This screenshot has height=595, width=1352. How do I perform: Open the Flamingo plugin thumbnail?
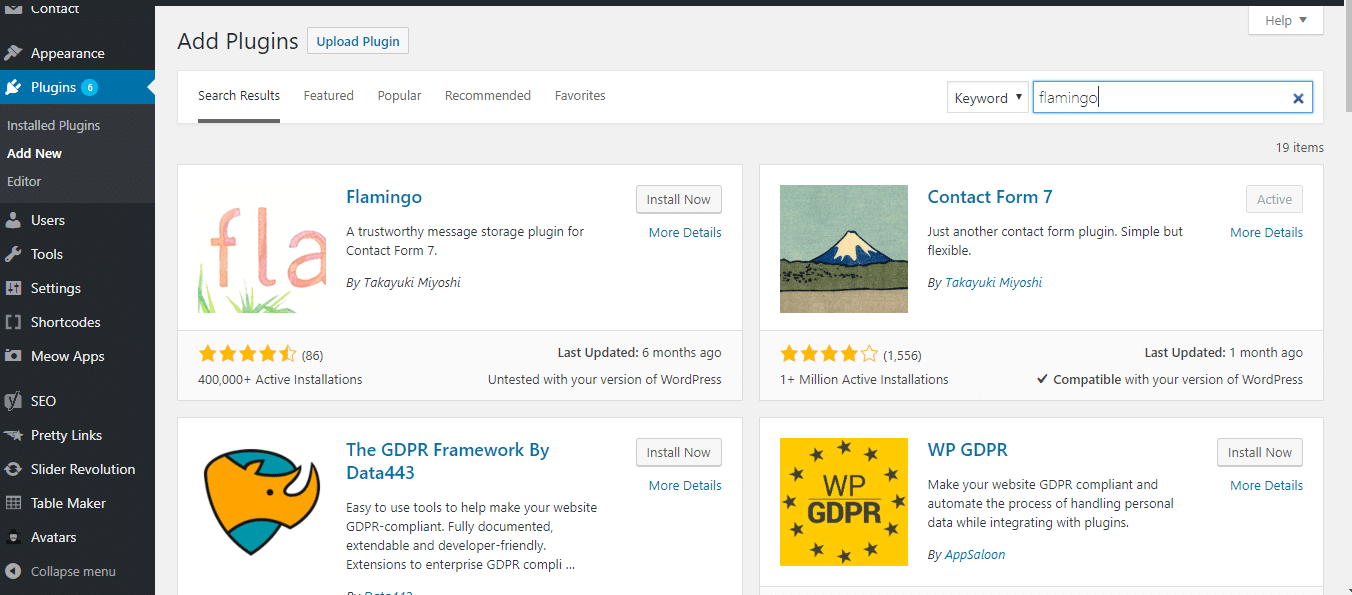tap(262, 249)
